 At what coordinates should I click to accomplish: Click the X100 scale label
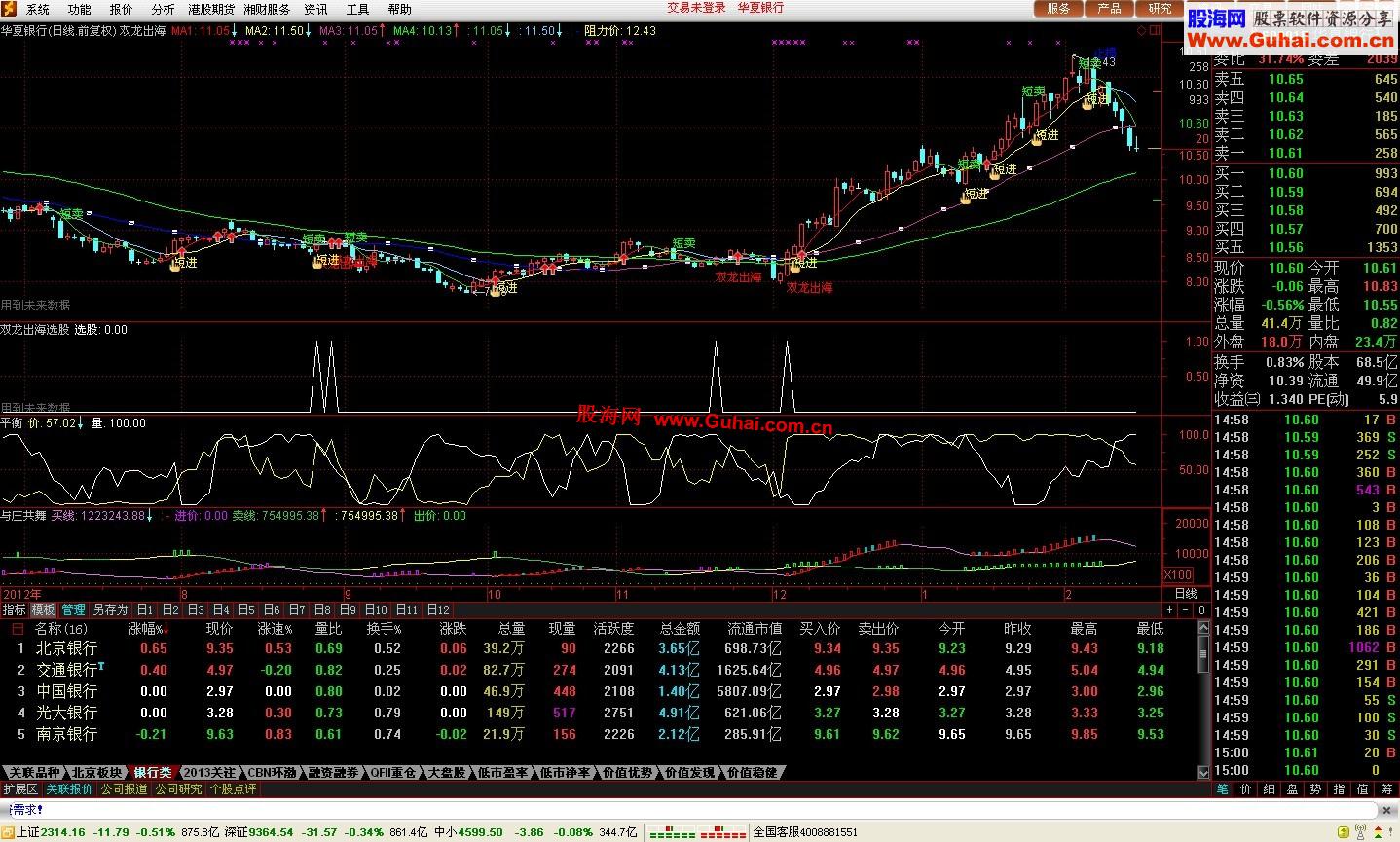click(x=1178, y=575)
